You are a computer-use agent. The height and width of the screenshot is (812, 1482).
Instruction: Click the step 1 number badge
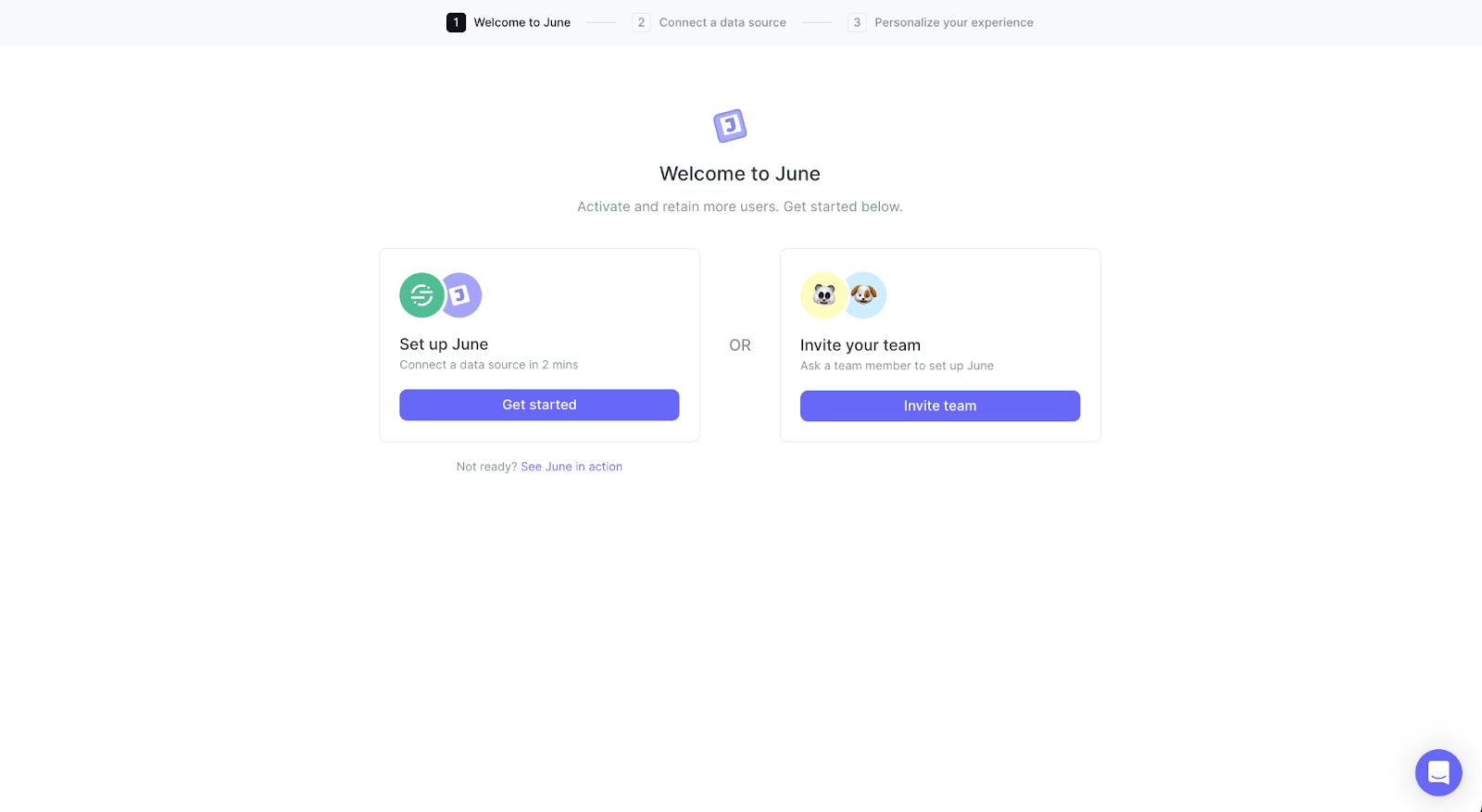456,22
